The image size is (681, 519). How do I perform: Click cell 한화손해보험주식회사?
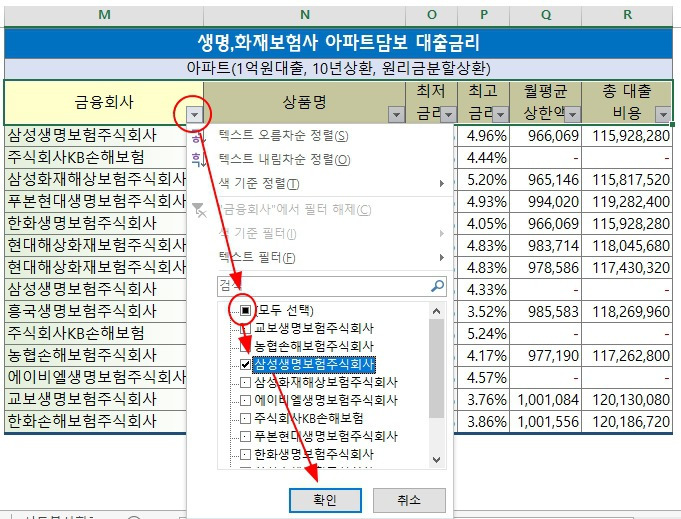click(96, 421)
